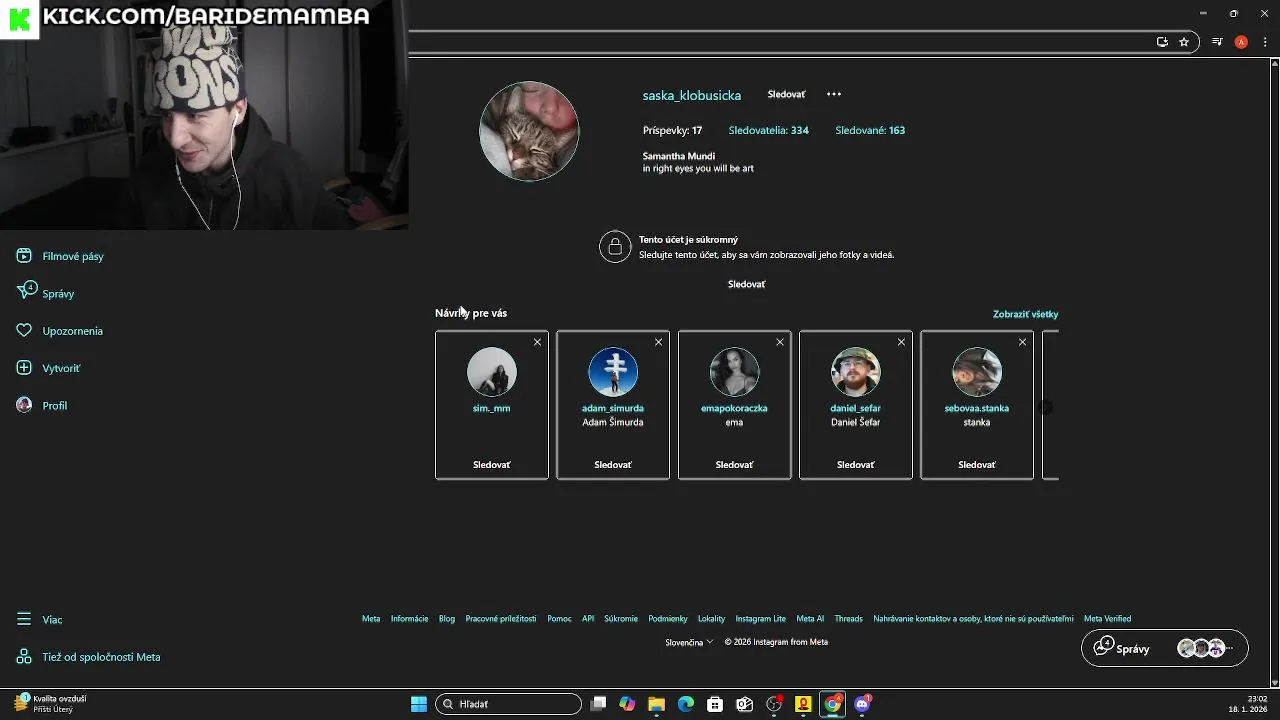Open the Viac hamburger menu
The width and height of the screenshot is (1280, 720).
[40, 619]
